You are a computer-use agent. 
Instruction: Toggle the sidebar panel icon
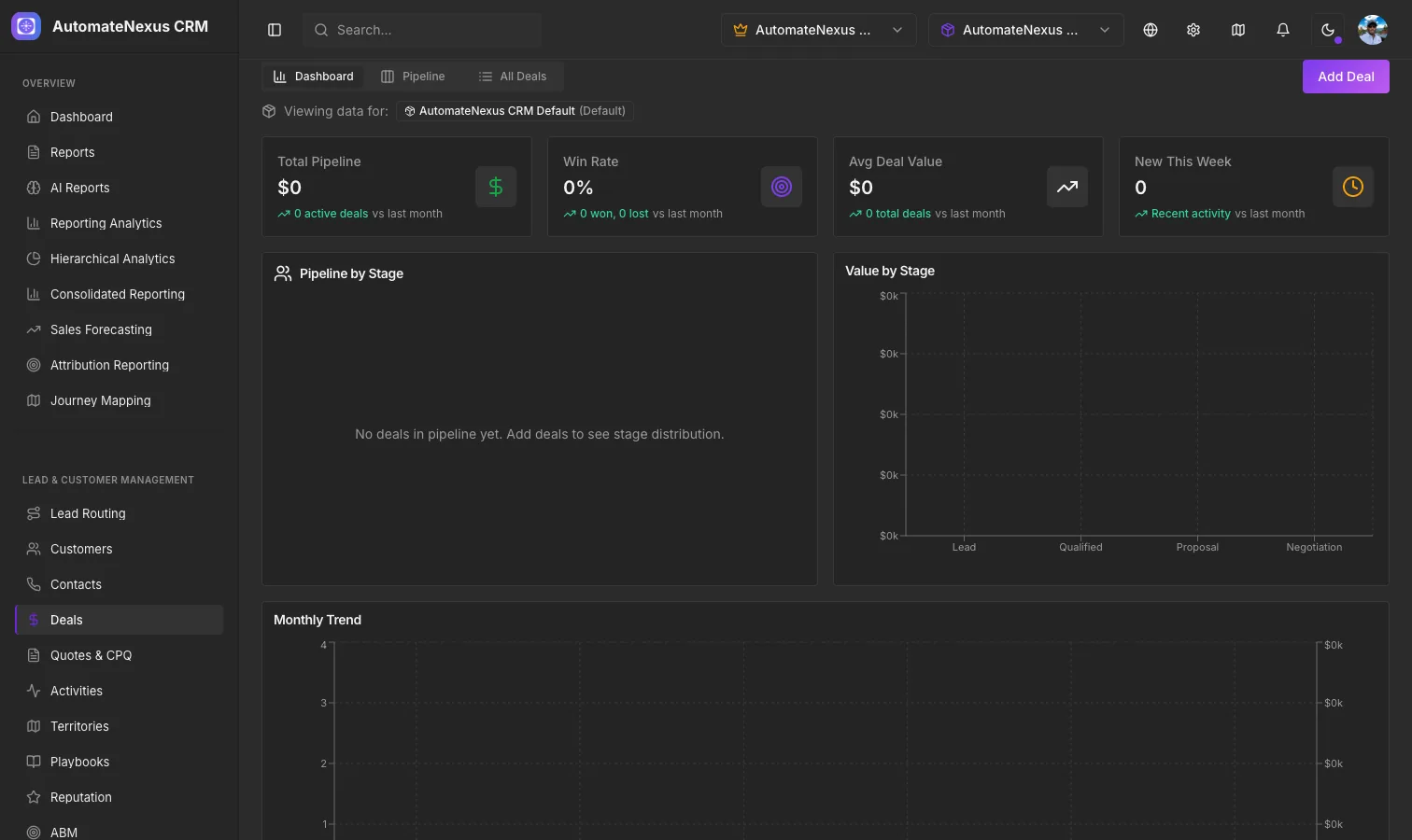[275, 30]
